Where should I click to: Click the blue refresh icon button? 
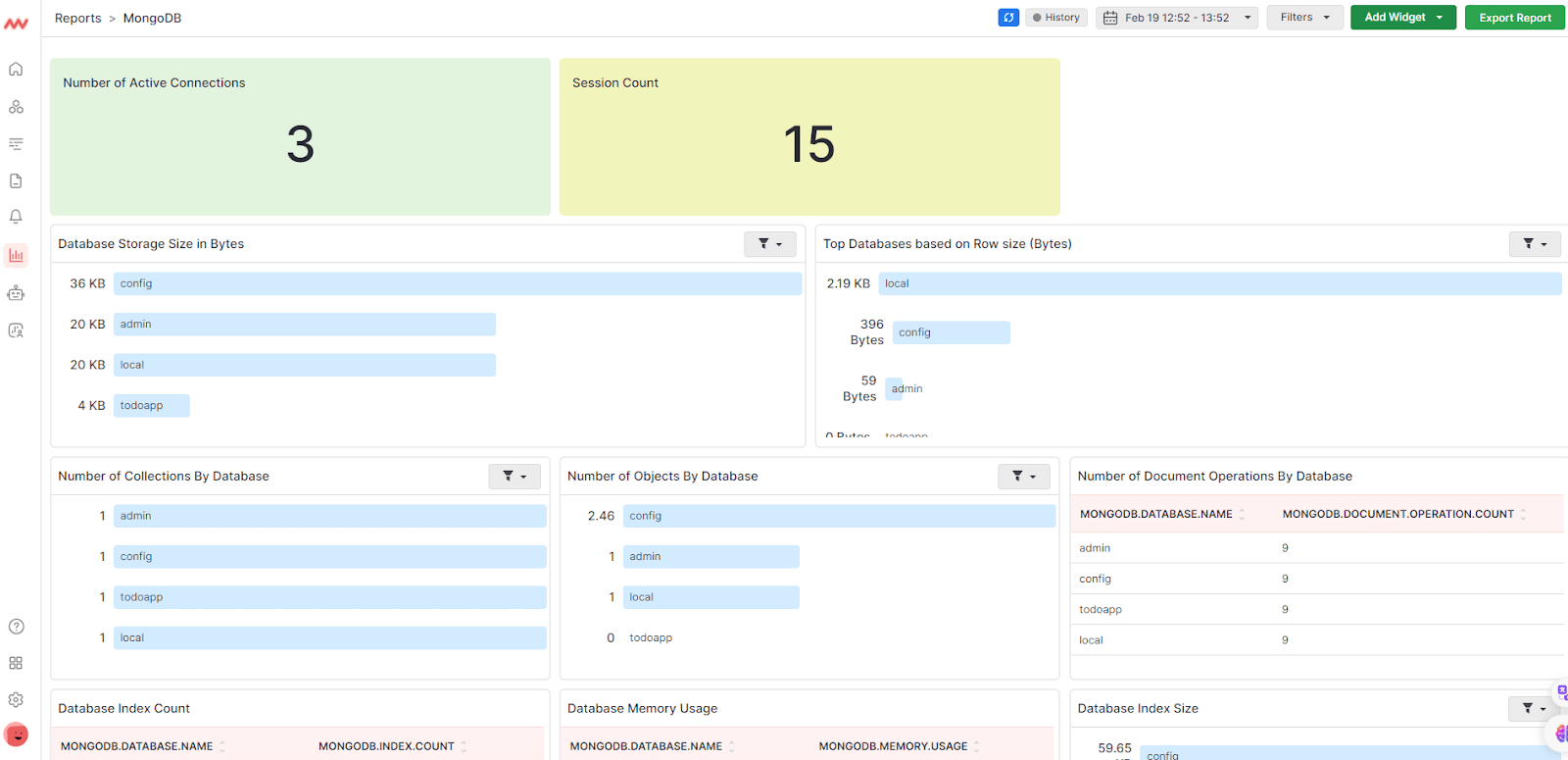coord(1008,18)
